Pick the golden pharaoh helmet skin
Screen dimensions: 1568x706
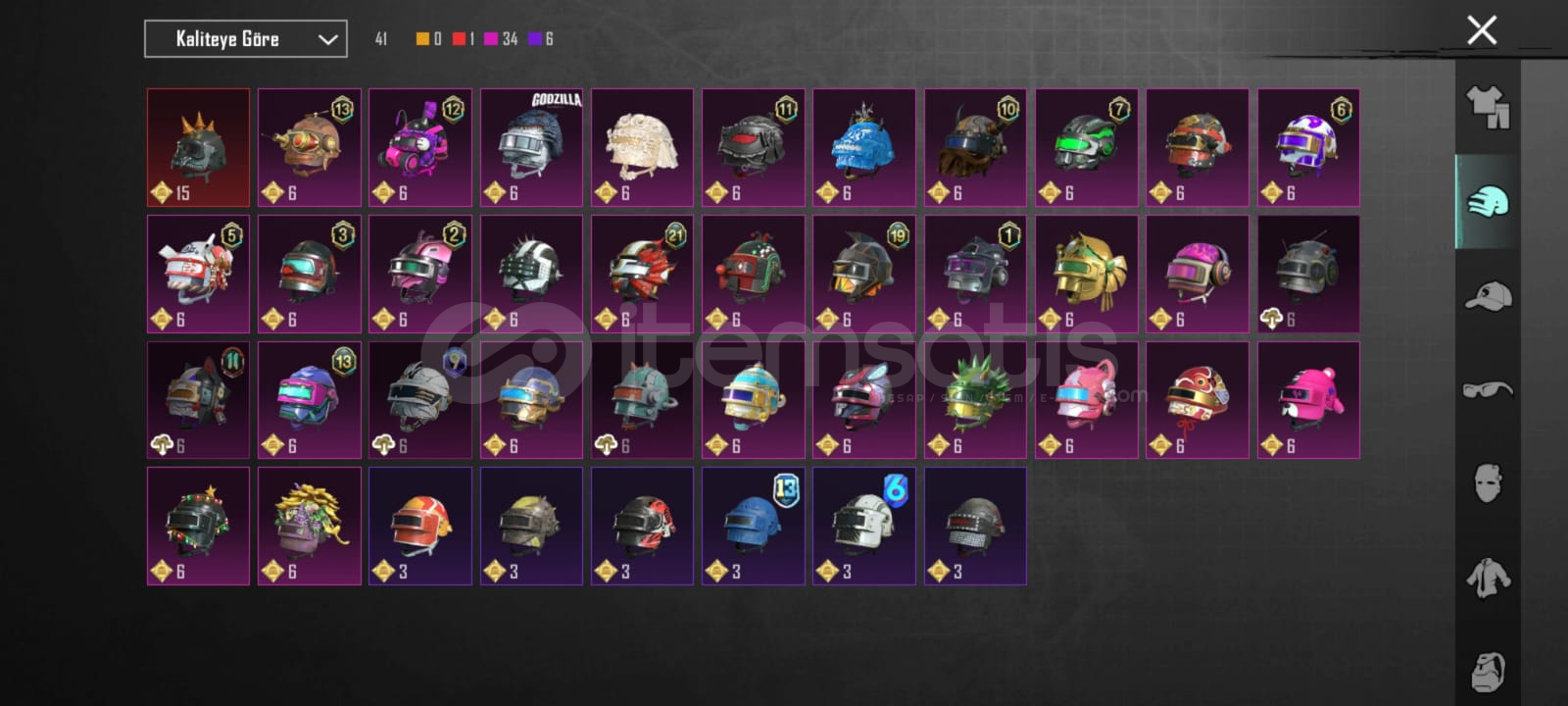(x=1087, y=274)
